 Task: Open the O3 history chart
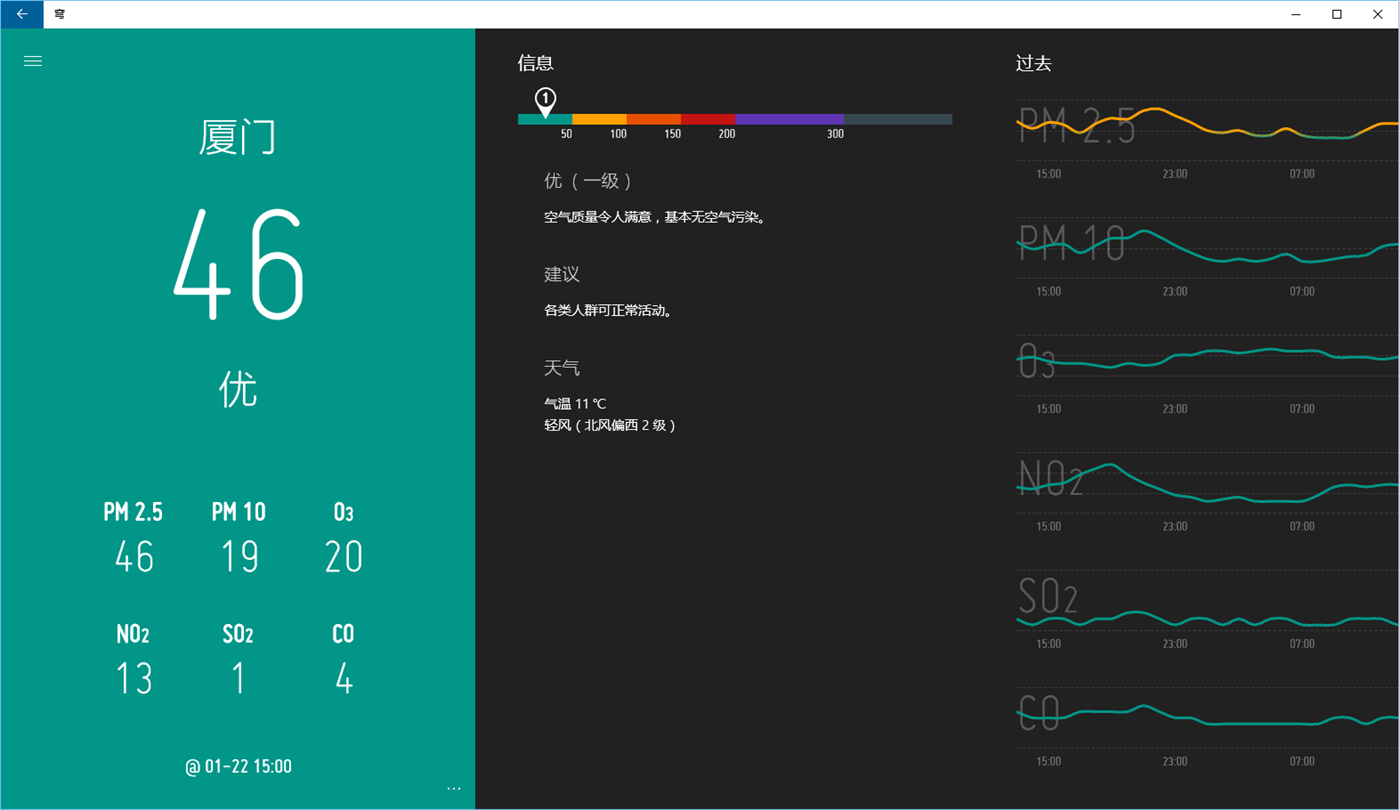1207,364
